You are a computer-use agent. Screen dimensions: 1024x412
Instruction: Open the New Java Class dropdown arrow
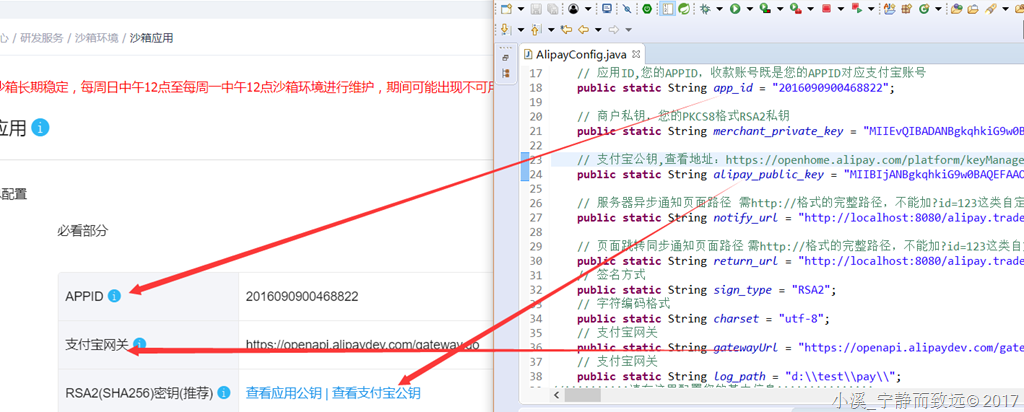pyautogui.click(x=938, y=8)
